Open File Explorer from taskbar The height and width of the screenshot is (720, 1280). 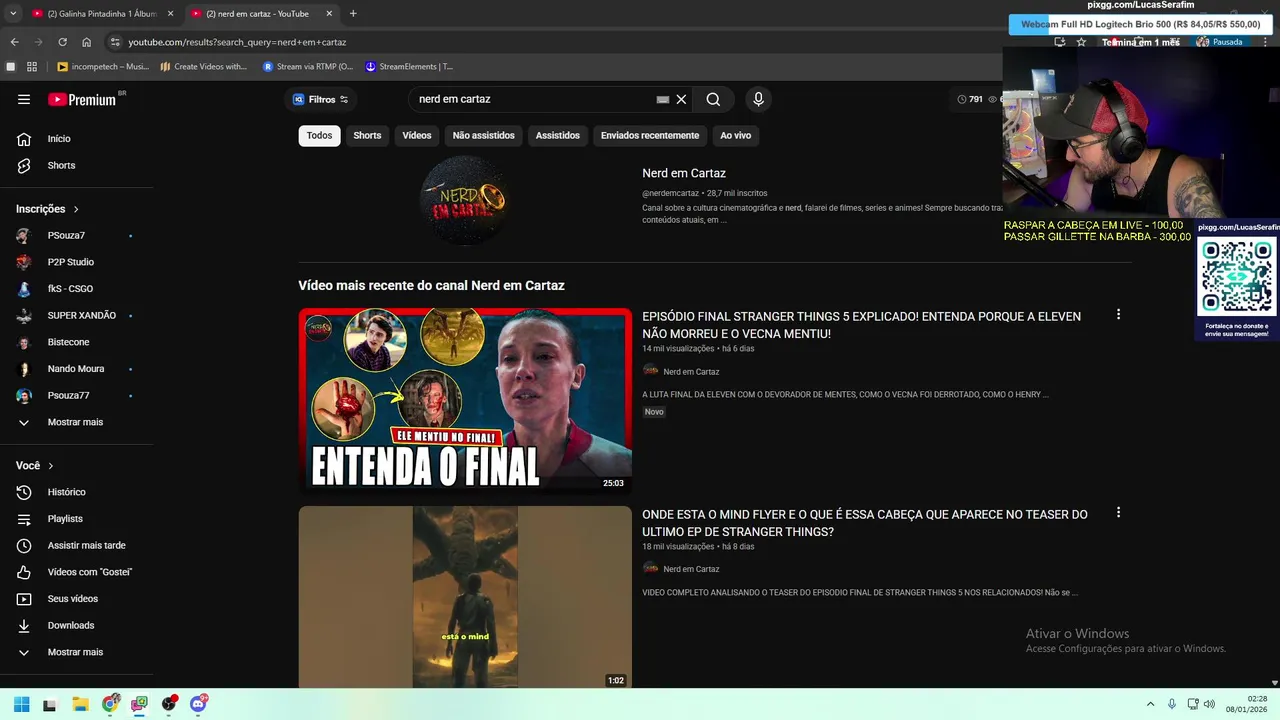click(x=80, y=704)
